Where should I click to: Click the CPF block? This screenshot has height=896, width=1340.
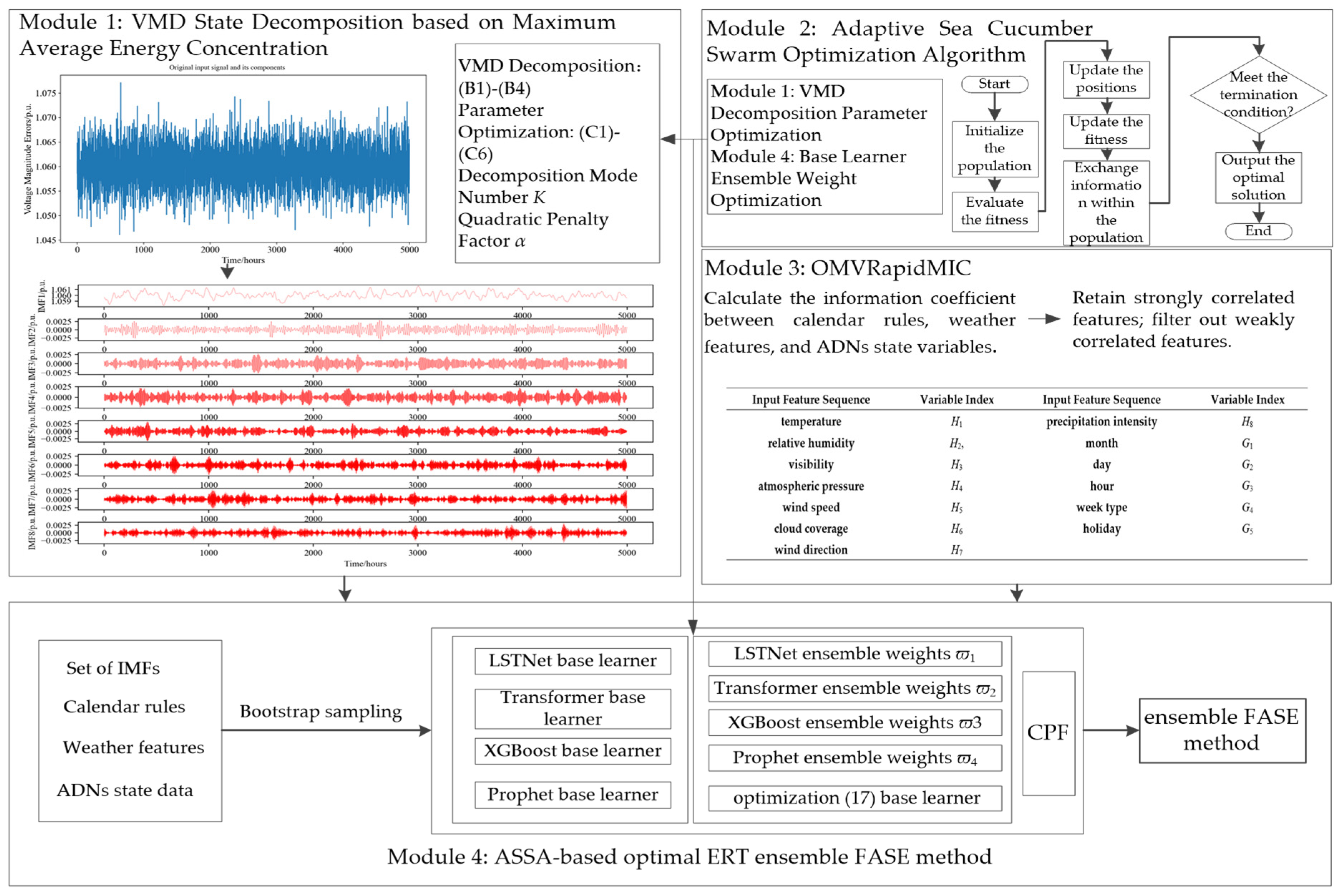pyautogui.click(x=1048, y=733)
